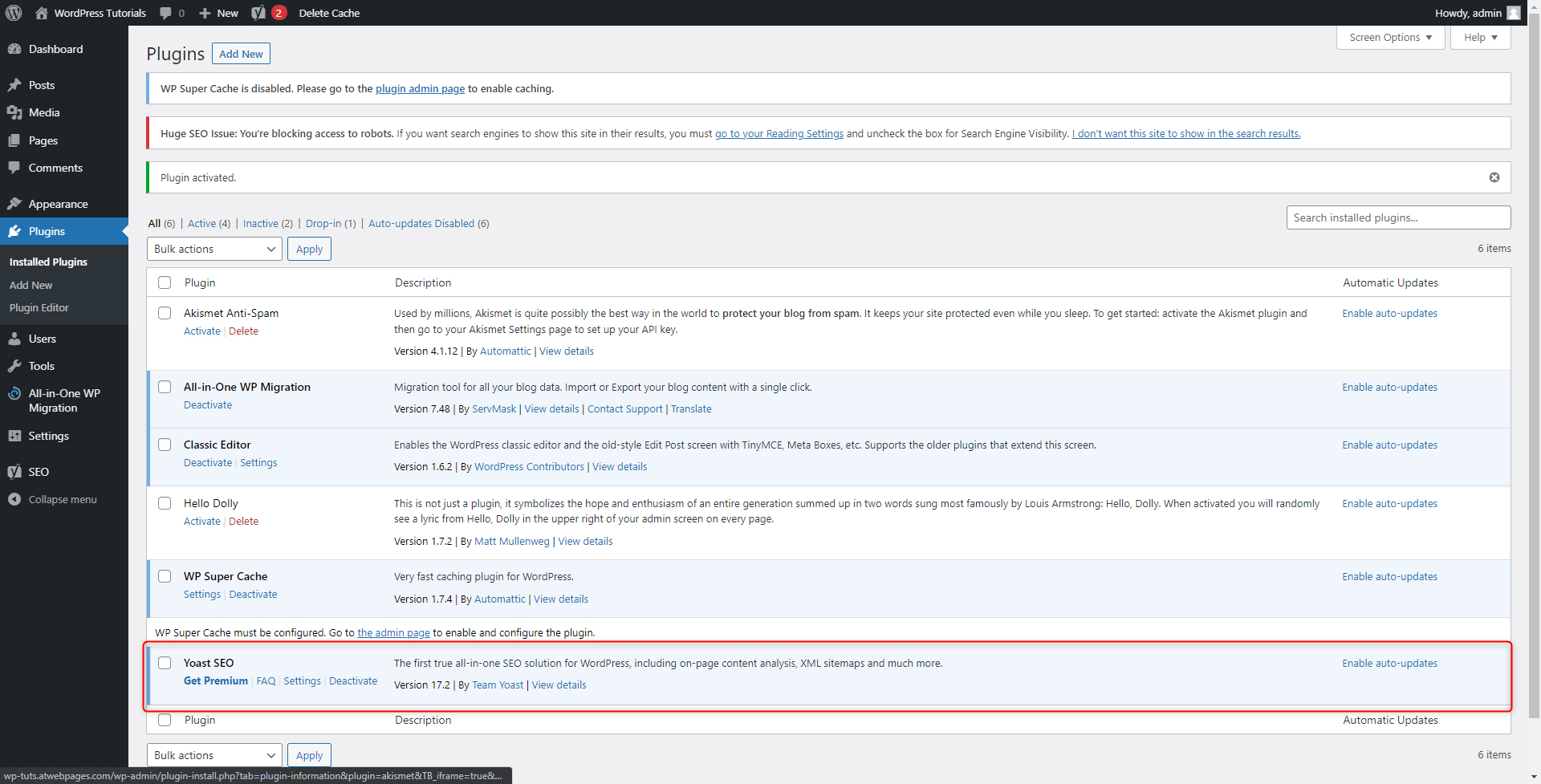The image size is (1541, 784).
Task: Click the Comments icon in sidebar
Action: [x=14, y=168]
